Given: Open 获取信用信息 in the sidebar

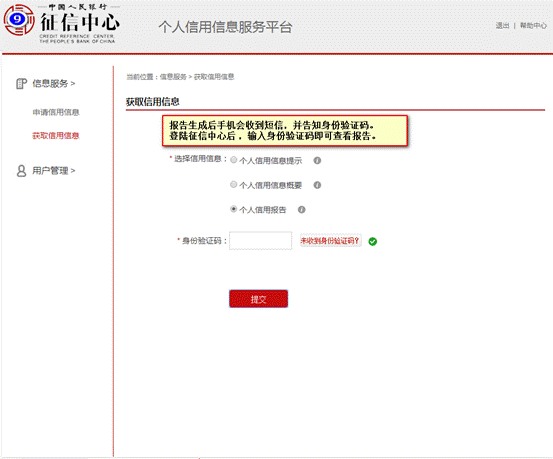Looking at the screenshot, I should pos(56,135).
